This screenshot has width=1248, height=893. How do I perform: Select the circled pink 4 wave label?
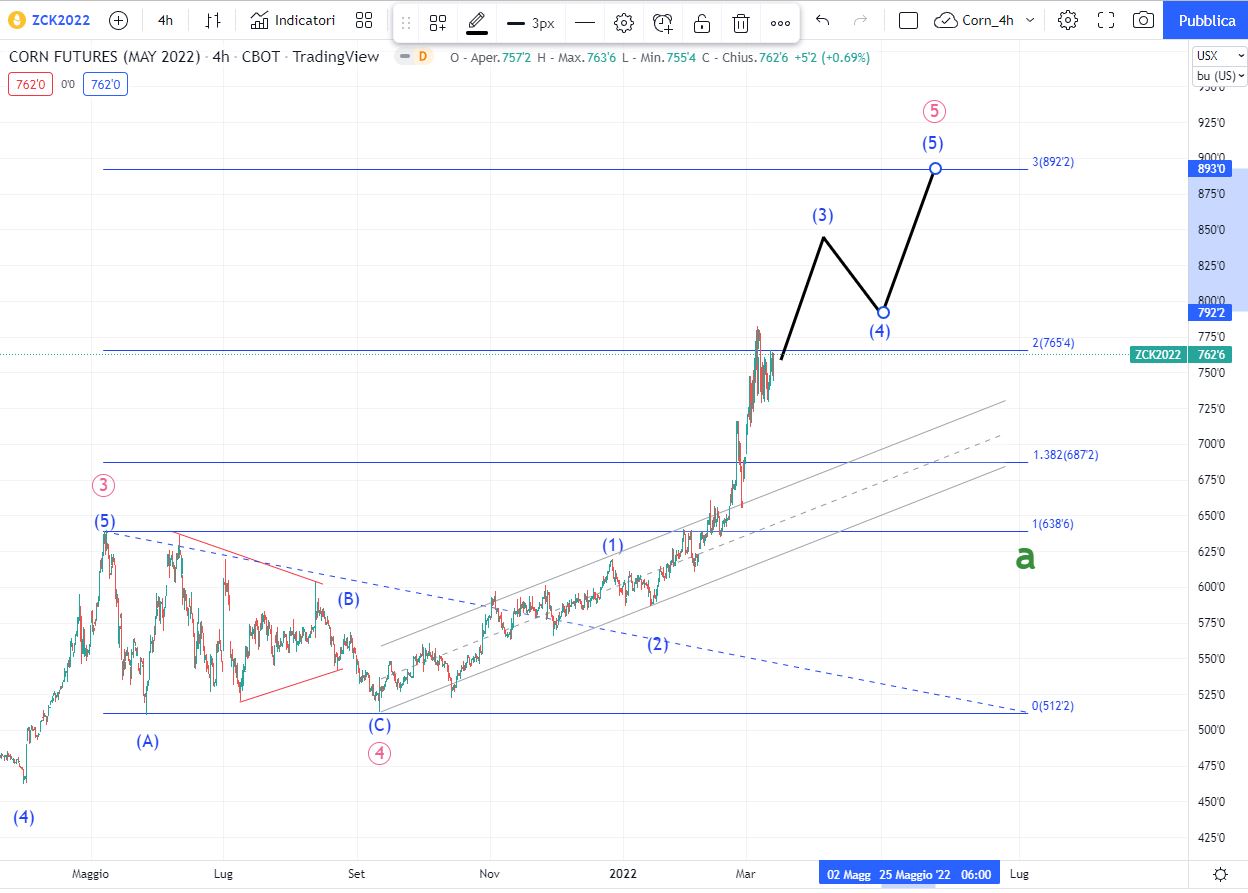coord(379,753)
